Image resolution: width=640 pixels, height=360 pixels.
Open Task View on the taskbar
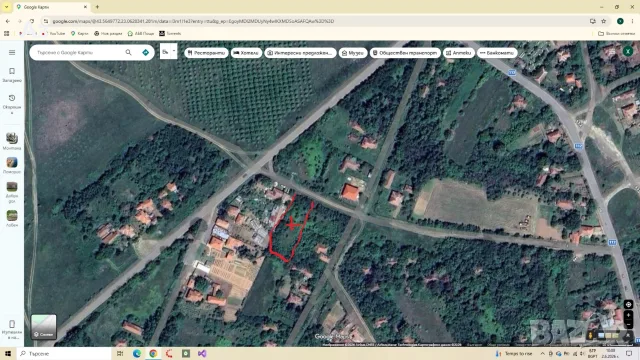(x=120, y=353)
